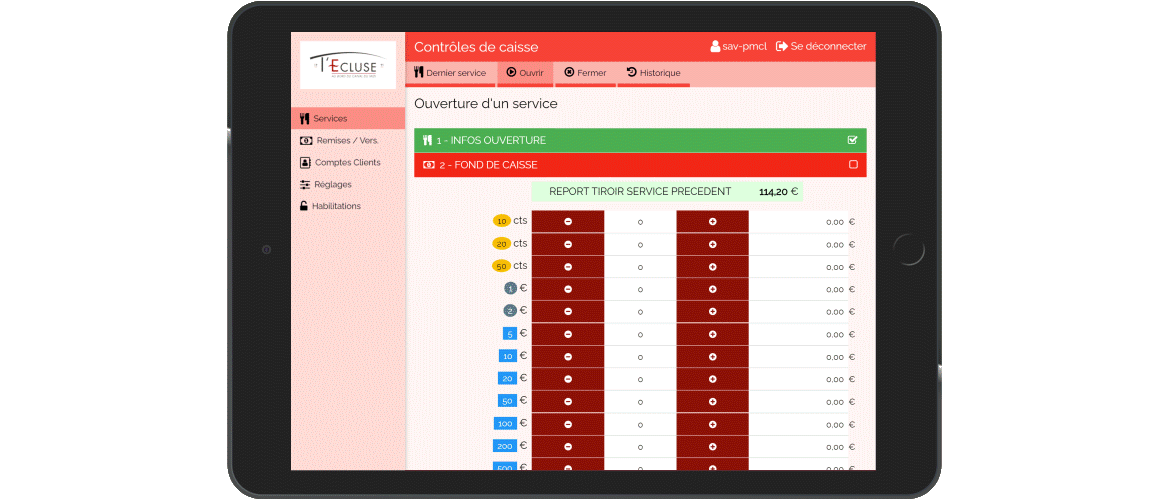This screenshot has height=500, width=1170.
Task: Open the Fermer tab
Action: pyautogui.click(x=586, y=73)
